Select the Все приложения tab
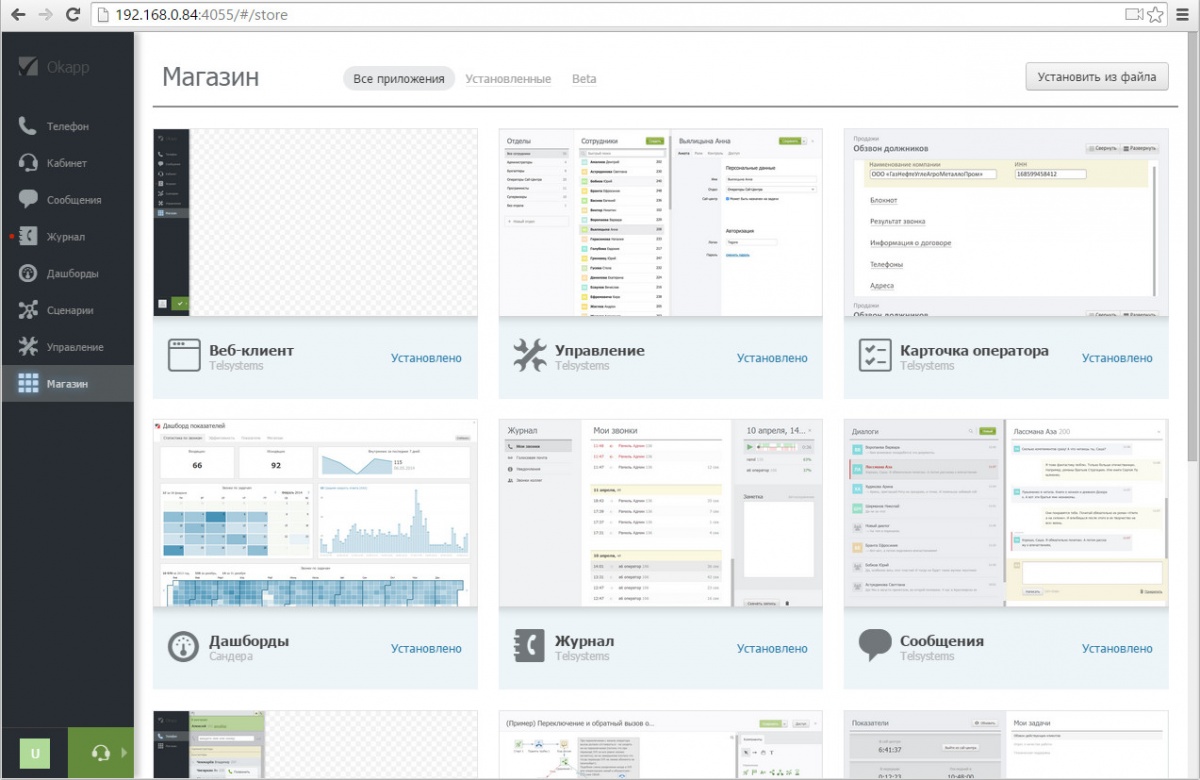1200x780 pixels. pos(398,79)
